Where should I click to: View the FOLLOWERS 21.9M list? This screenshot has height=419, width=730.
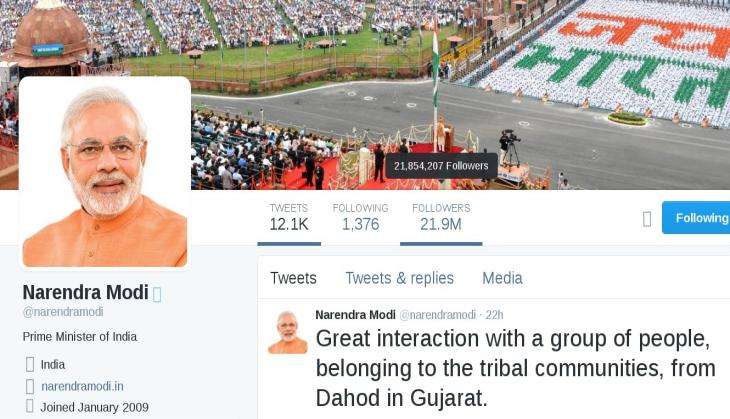point(441,217)
